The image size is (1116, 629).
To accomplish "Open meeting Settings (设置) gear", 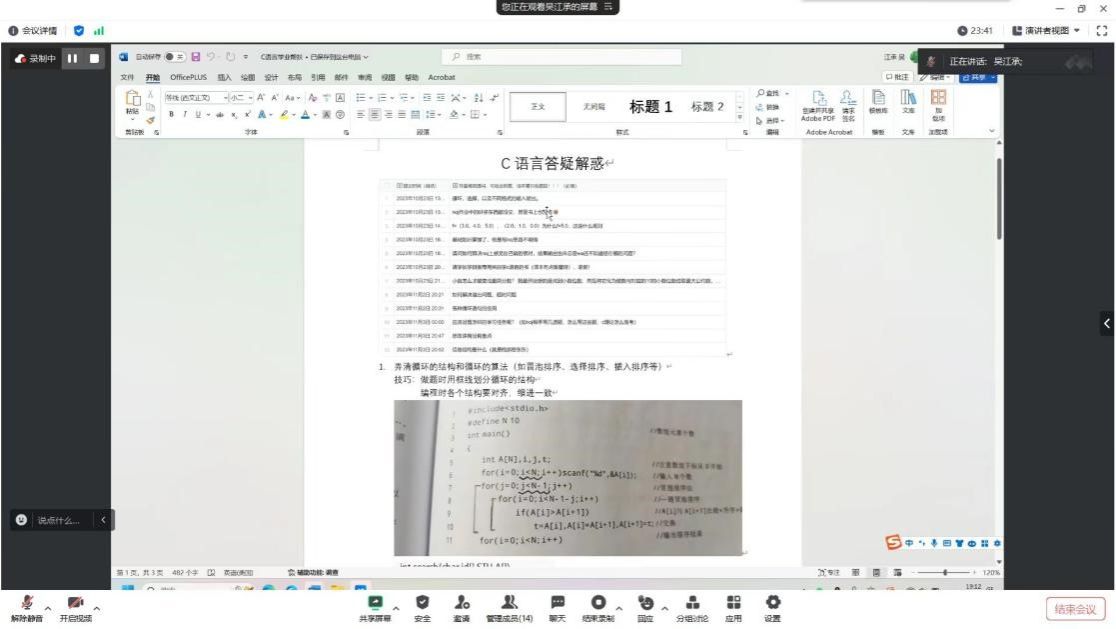I will pos(772,603).
